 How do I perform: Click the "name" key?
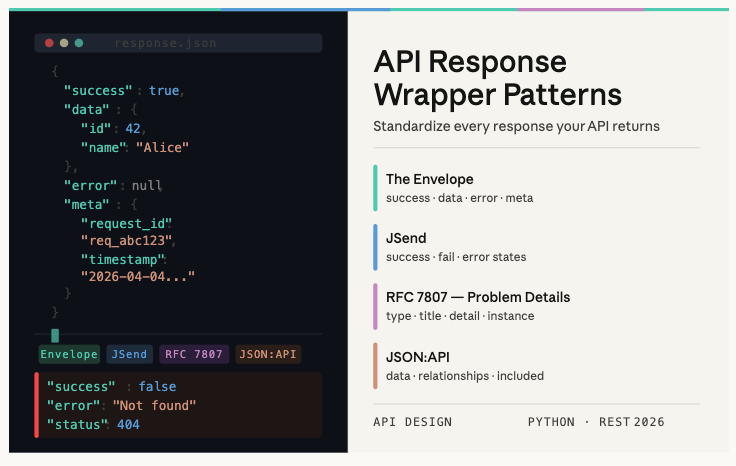pos(103,147)
